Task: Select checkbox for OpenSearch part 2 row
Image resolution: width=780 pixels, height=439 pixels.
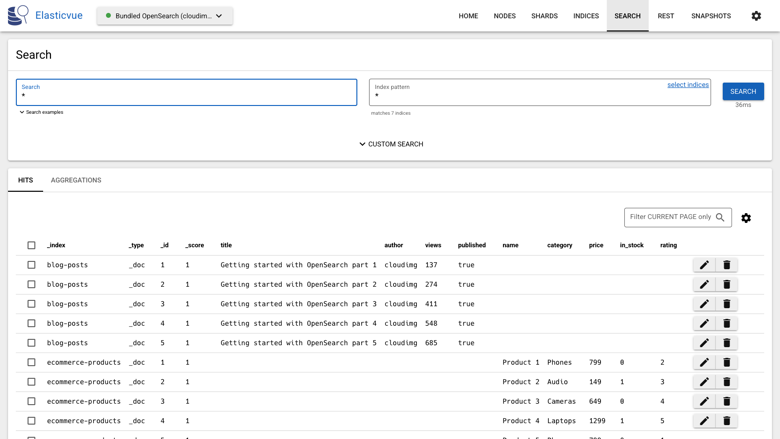Action: tap(31, 284)
